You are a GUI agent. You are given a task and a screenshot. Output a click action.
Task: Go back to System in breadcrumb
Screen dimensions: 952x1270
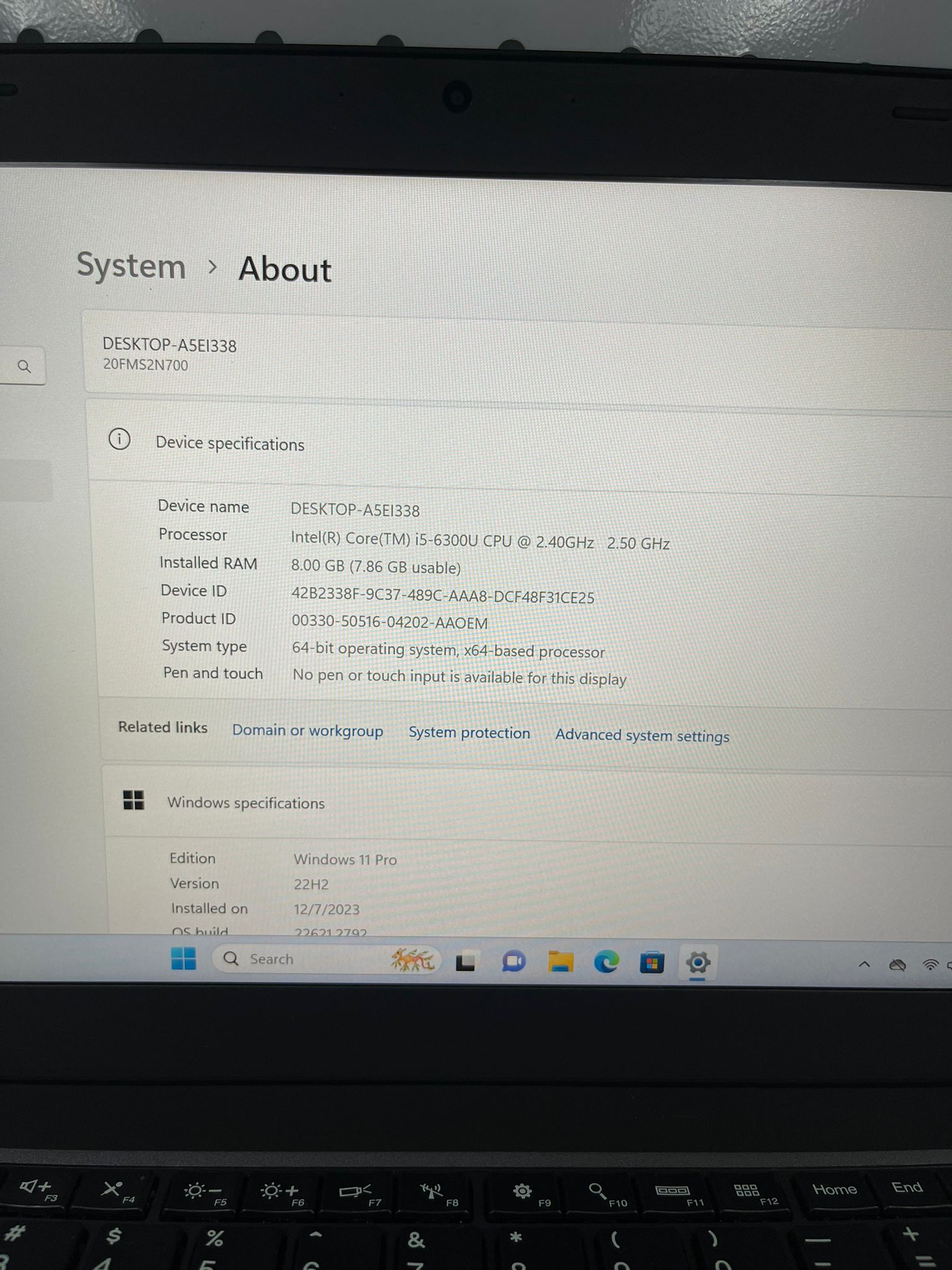coord(131,266)
